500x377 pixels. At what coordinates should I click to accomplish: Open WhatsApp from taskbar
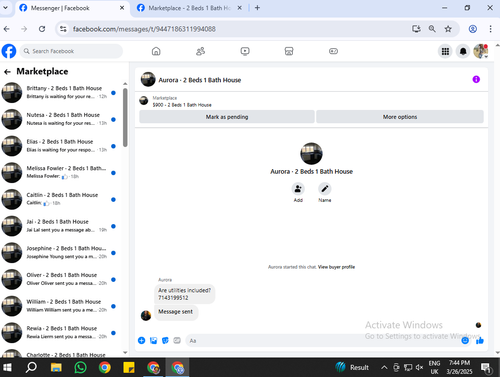pyautogui.click(x=80, y=367)
